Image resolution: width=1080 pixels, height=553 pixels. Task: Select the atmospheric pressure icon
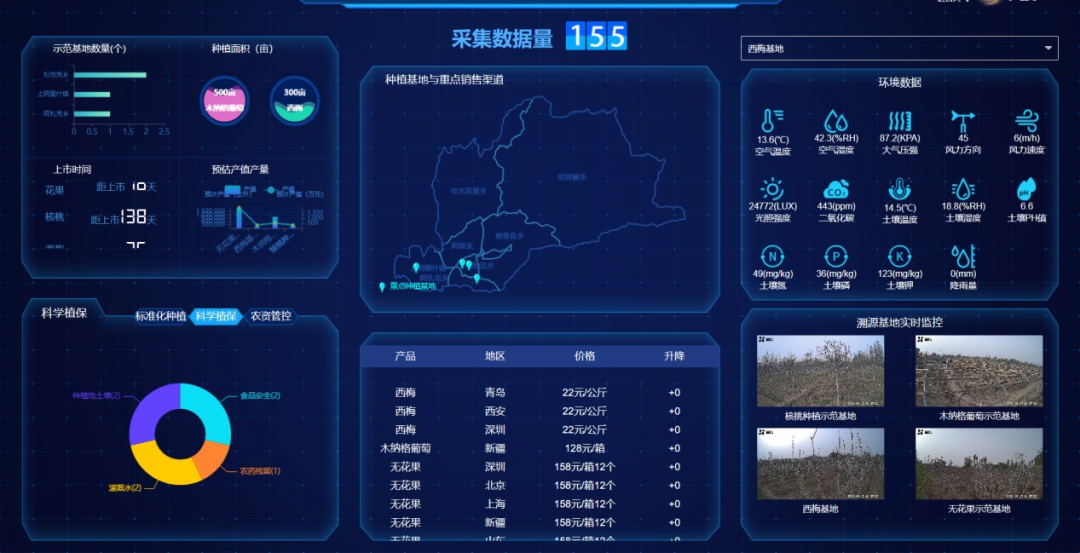click(x=900, y=121)
